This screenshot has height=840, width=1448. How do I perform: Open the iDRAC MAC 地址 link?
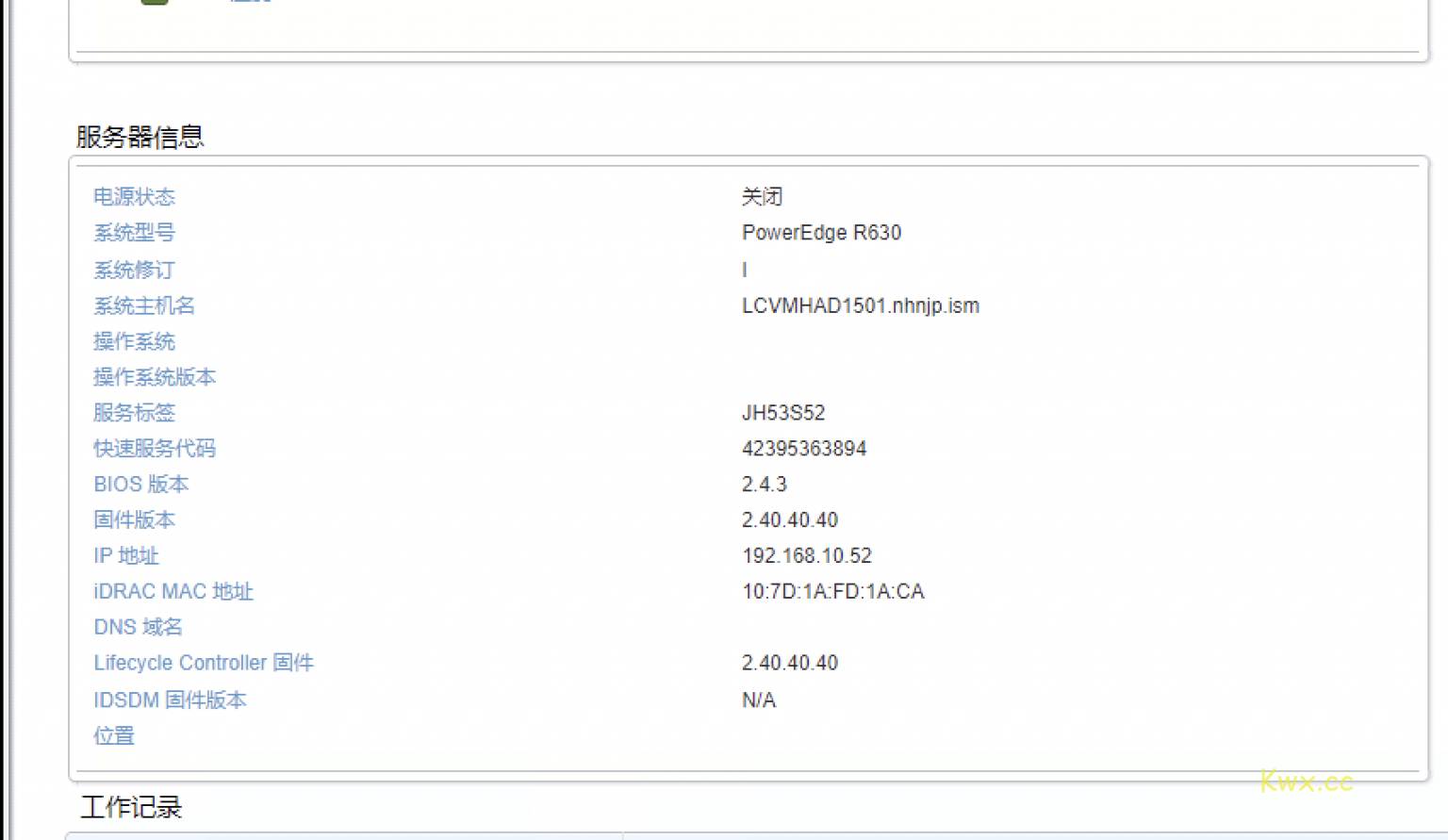coord(173,592)
